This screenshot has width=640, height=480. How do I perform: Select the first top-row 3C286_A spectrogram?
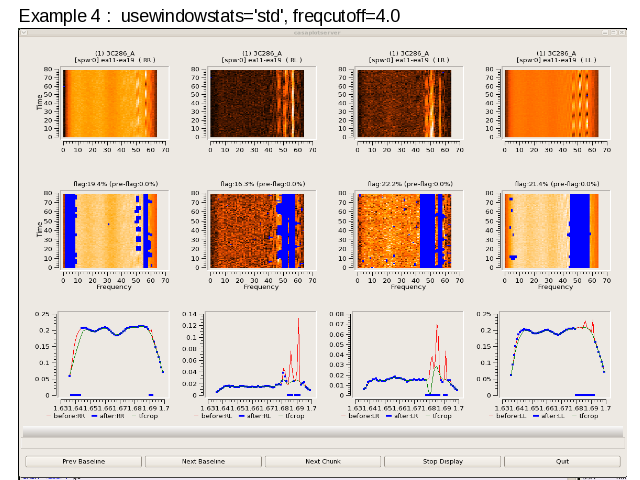tap(110, 103)
